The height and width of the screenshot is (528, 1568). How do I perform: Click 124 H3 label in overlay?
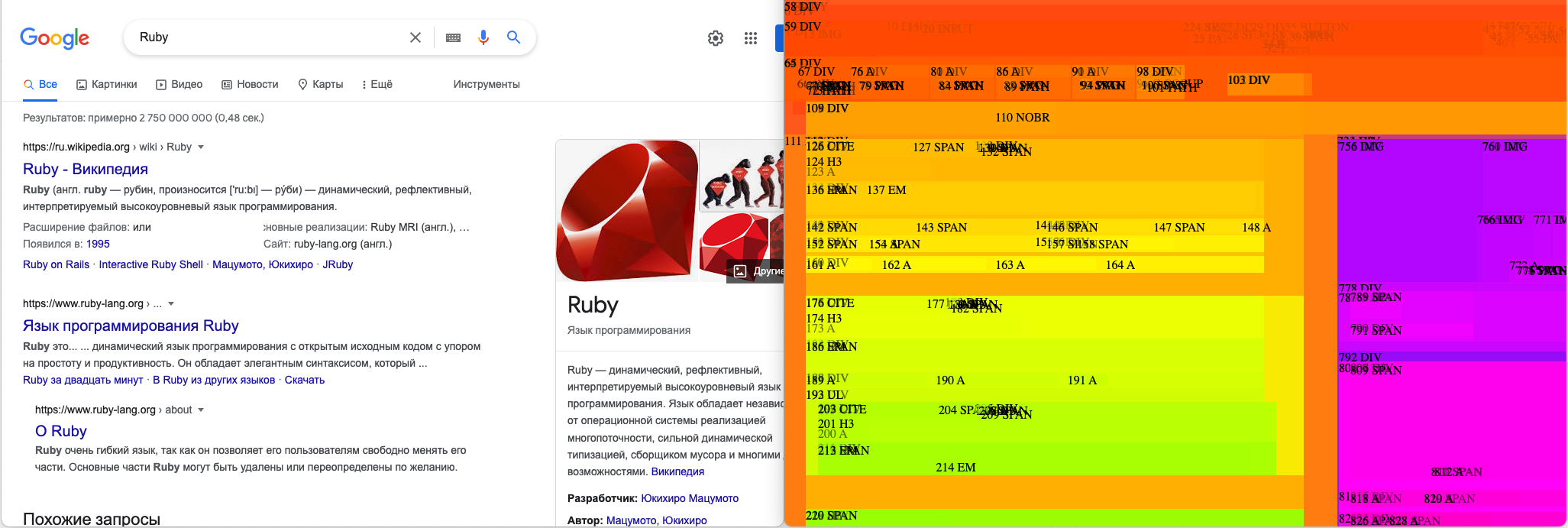[x=824, y=162]
